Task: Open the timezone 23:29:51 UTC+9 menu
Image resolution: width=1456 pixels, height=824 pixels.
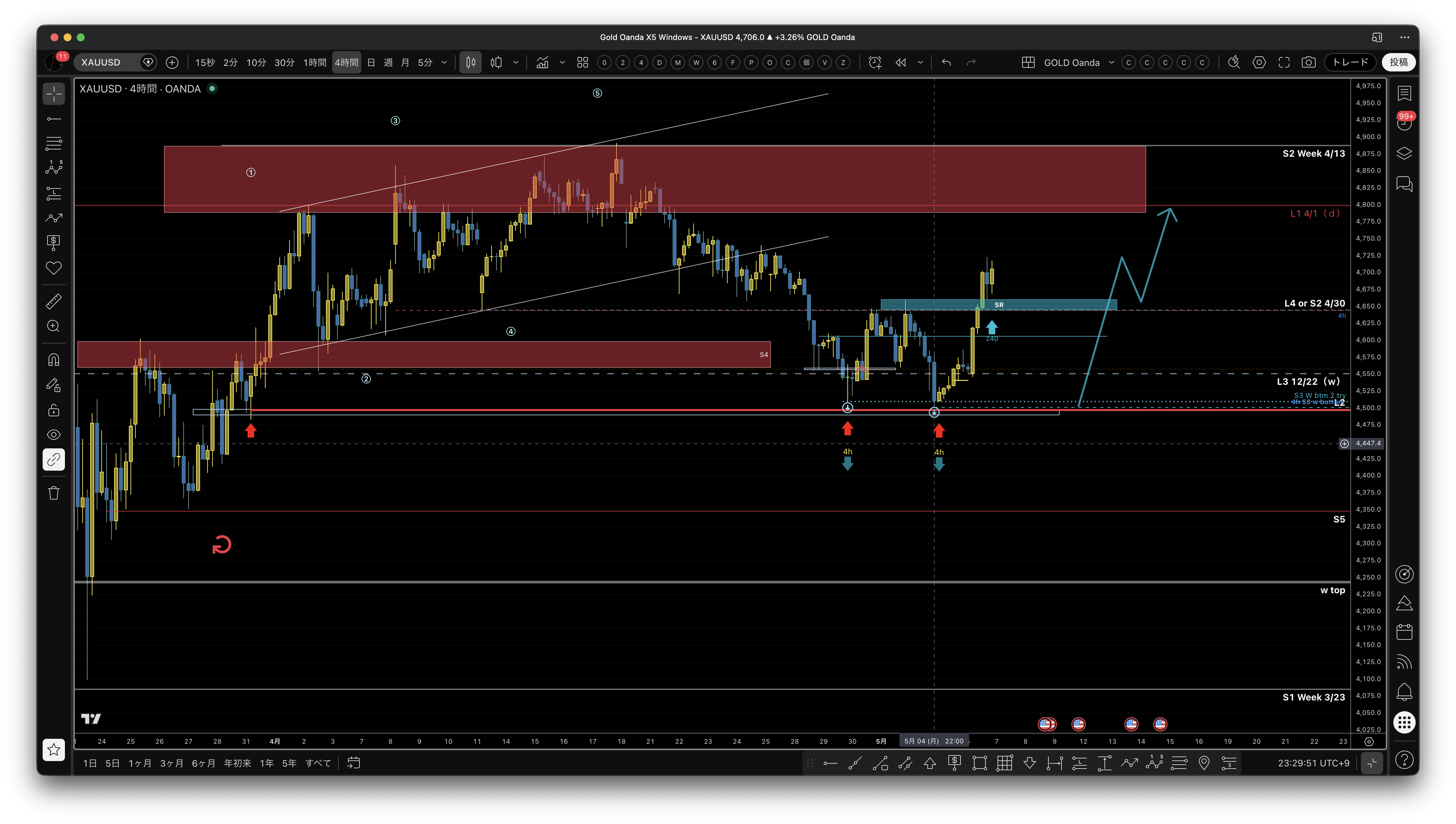Action: coord(1313,763)
